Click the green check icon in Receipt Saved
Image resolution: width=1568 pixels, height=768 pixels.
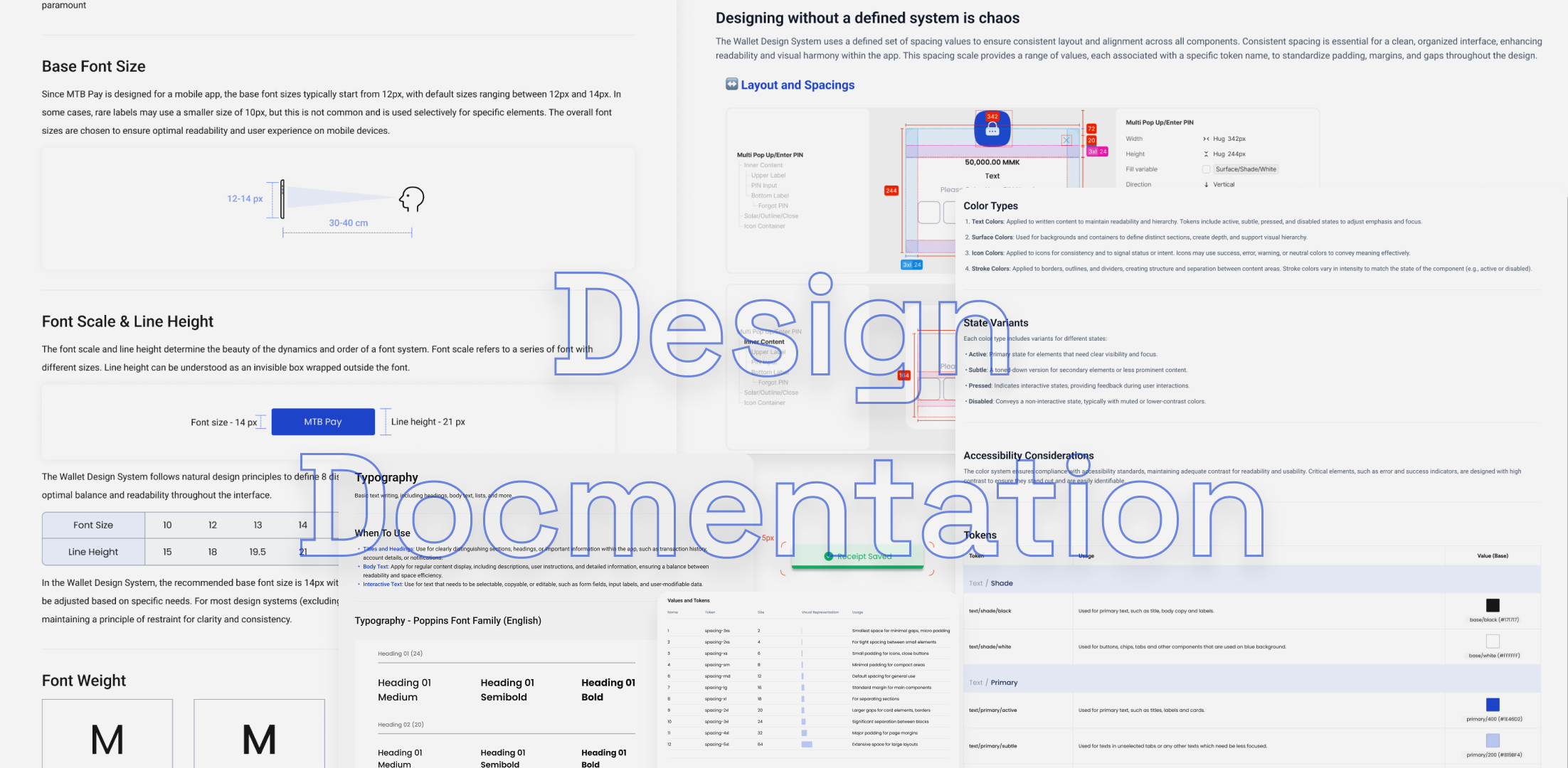coord(829,556)
